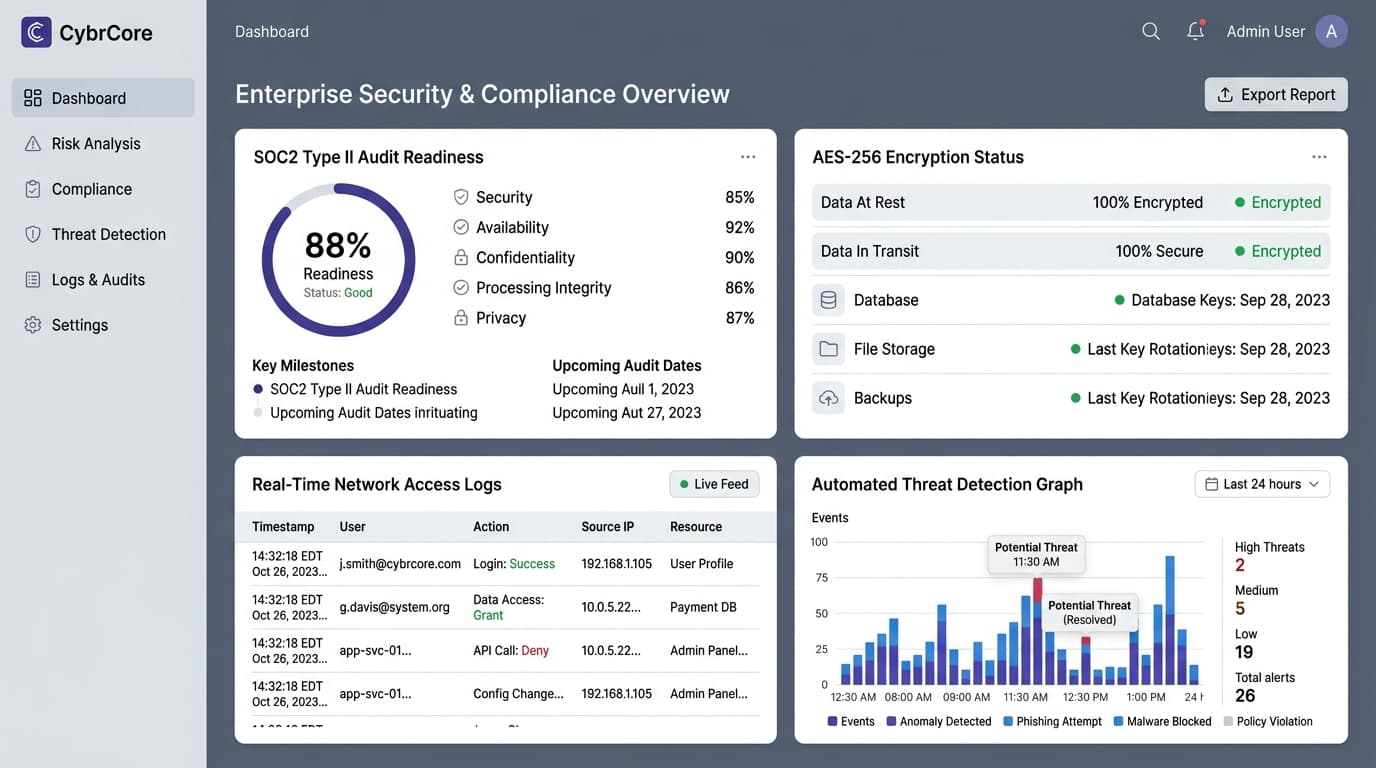
Task: Open the Last 24 hours time range dropdown
Action: point(1262,484)
